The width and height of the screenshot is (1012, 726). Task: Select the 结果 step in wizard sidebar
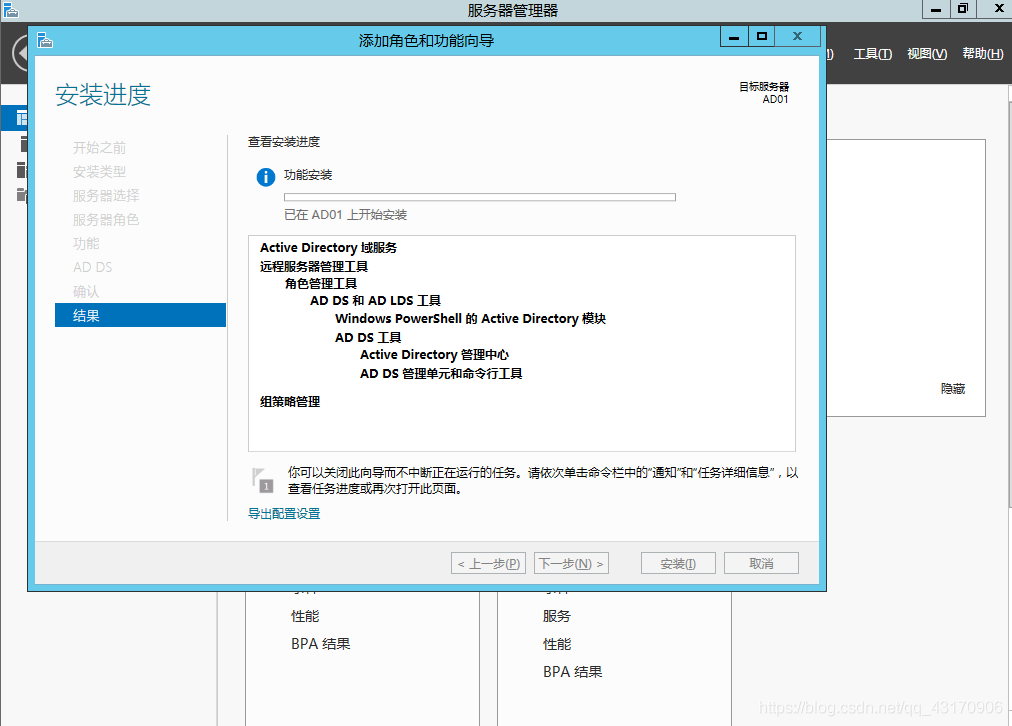click(140, 316)
